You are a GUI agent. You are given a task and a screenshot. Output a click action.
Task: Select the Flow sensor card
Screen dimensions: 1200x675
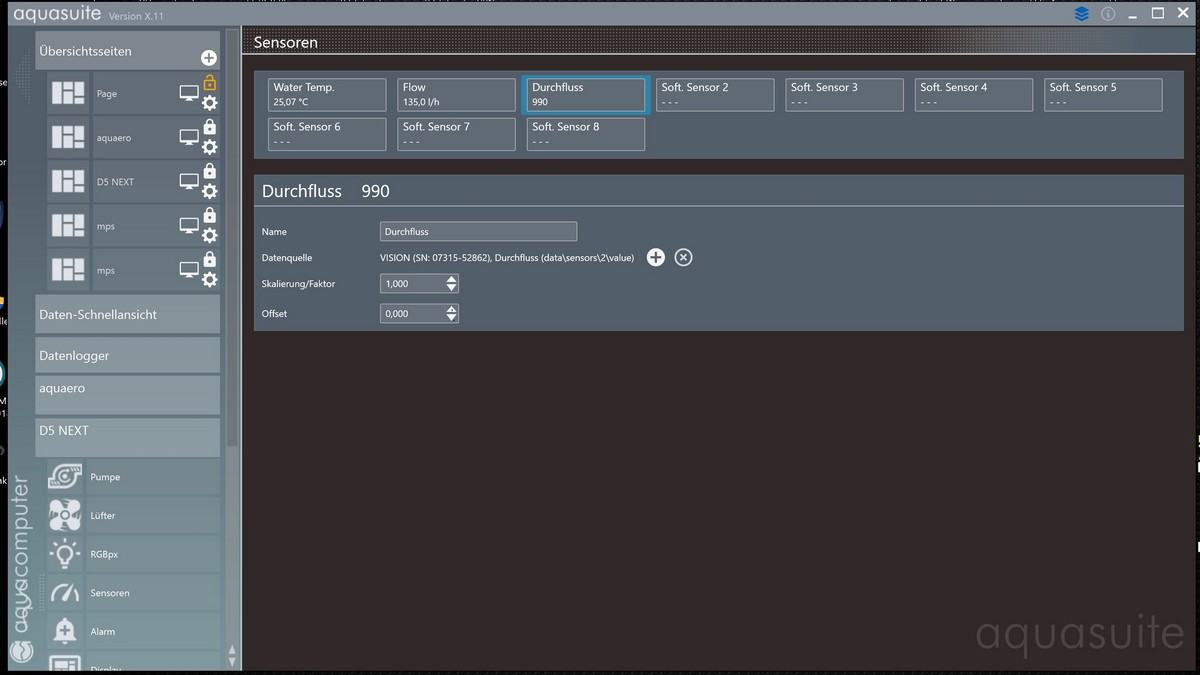[x=457, y=94]
